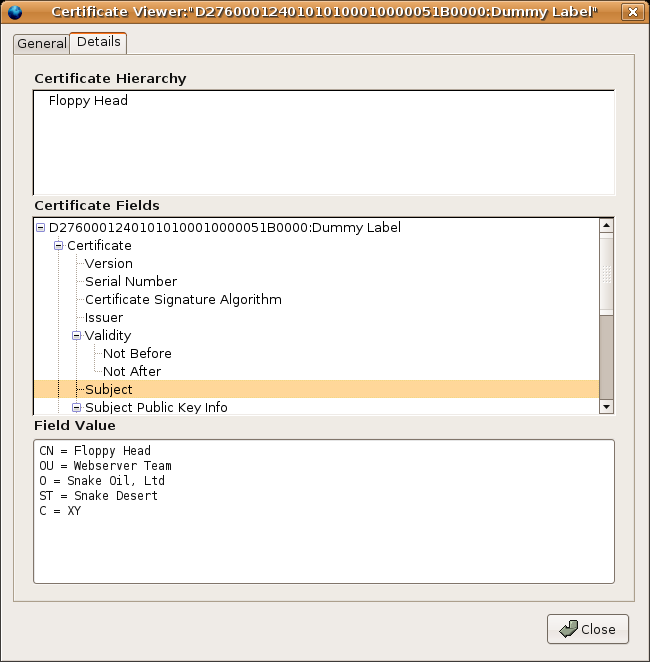Select the Details tab
Screen dimensions: 650x662
[98, 42]
